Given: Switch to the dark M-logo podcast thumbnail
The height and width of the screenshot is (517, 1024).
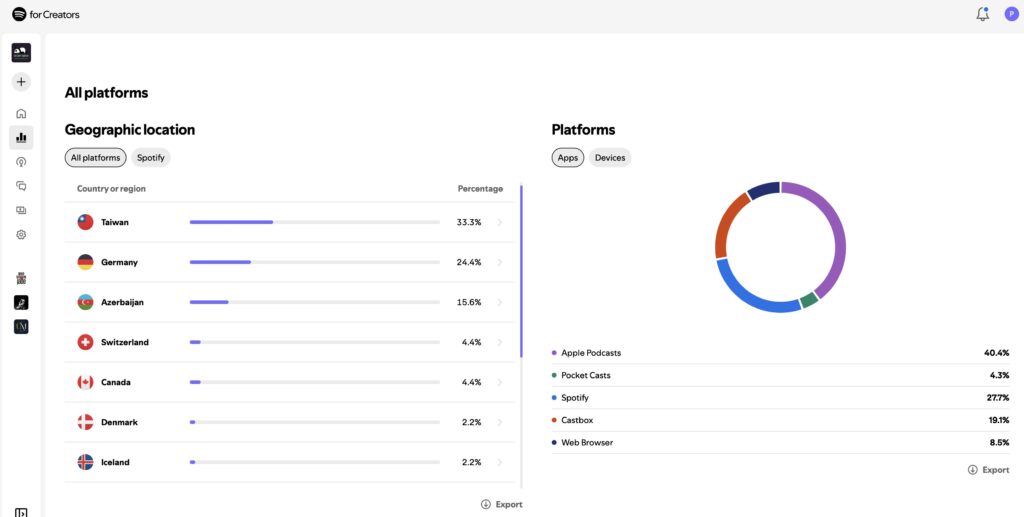Looking at the screenshot, I should click(x=21, y=326).
